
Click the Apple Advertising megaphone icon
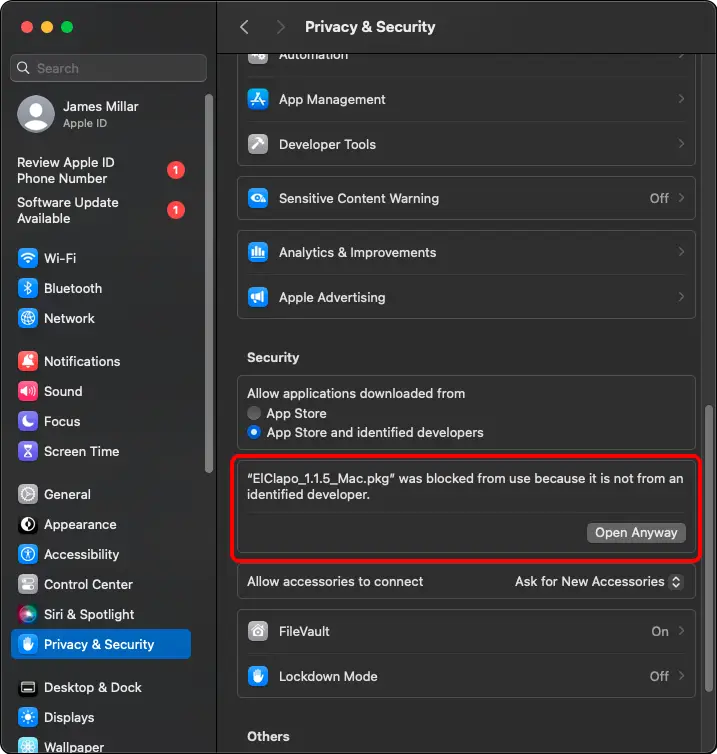click(258, 297)
